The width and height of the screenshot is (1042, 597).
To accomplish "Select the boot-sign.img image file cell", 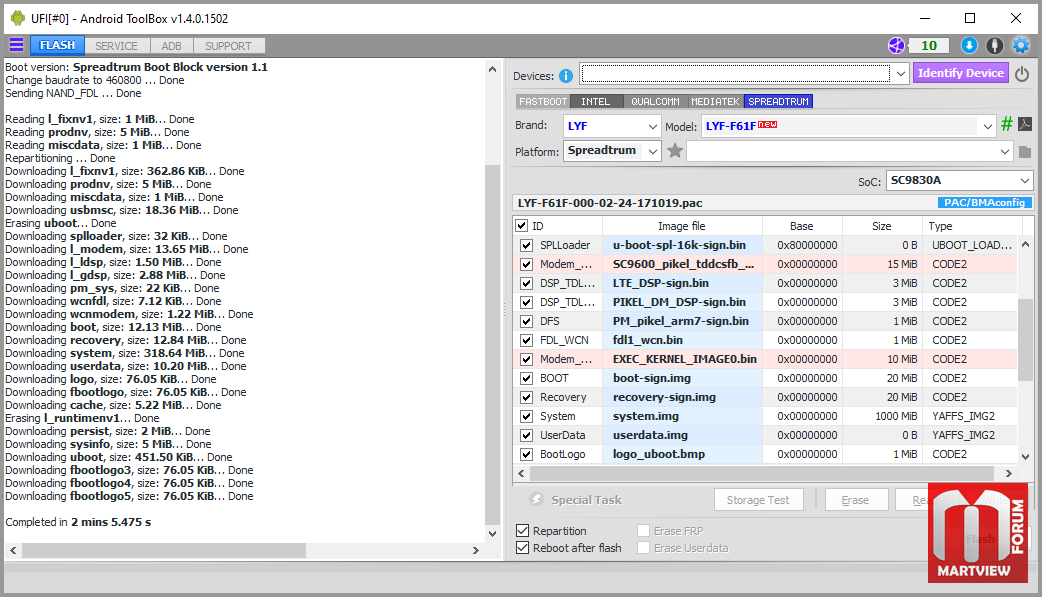I will (682, 378).
